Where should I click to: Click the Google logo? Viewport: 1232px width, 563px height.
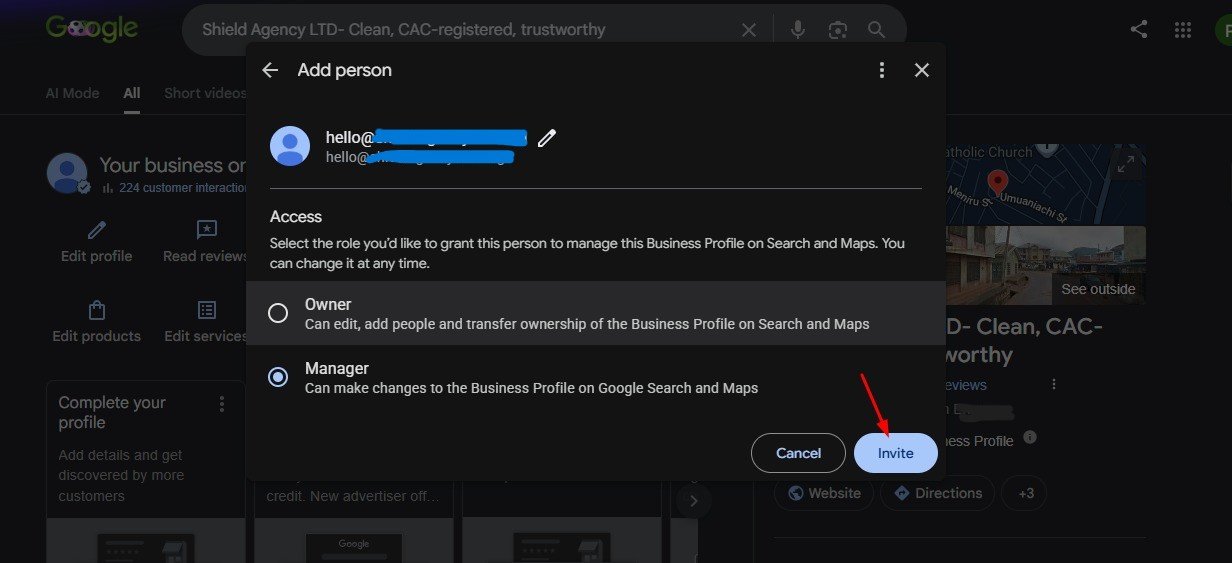(x=92, y=29)
